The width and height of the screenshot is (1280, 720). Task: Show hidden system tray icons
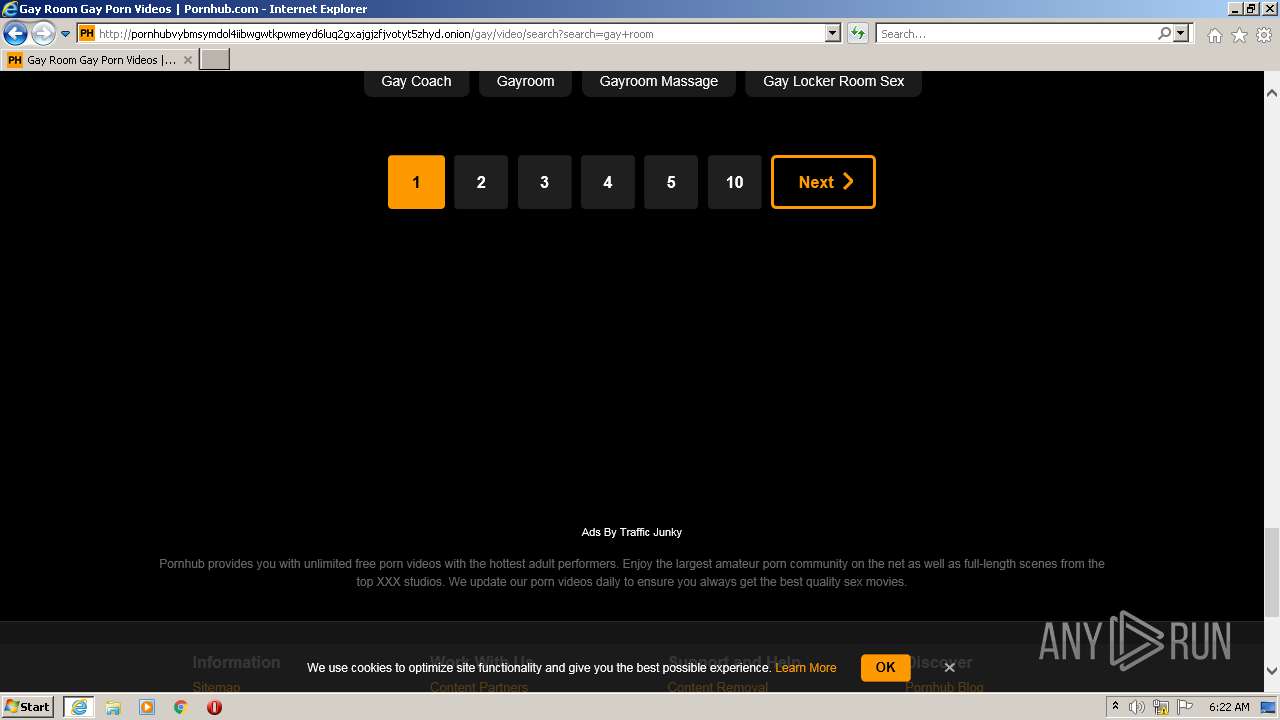pyautogui.click(x=1116, y=707)
